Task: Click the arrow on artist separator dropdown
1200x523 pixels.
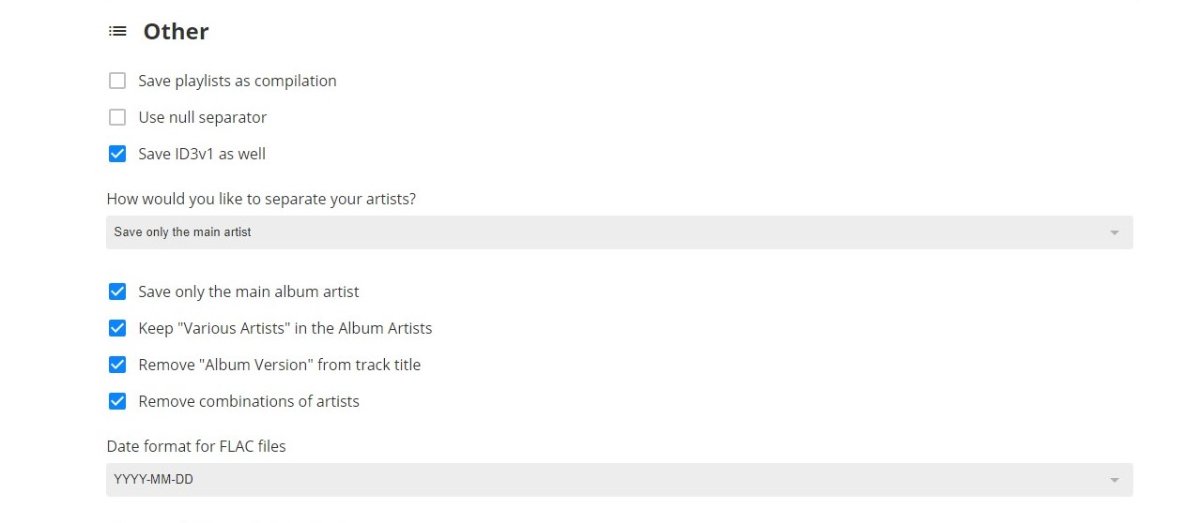Action: [x=1114, y=233]
